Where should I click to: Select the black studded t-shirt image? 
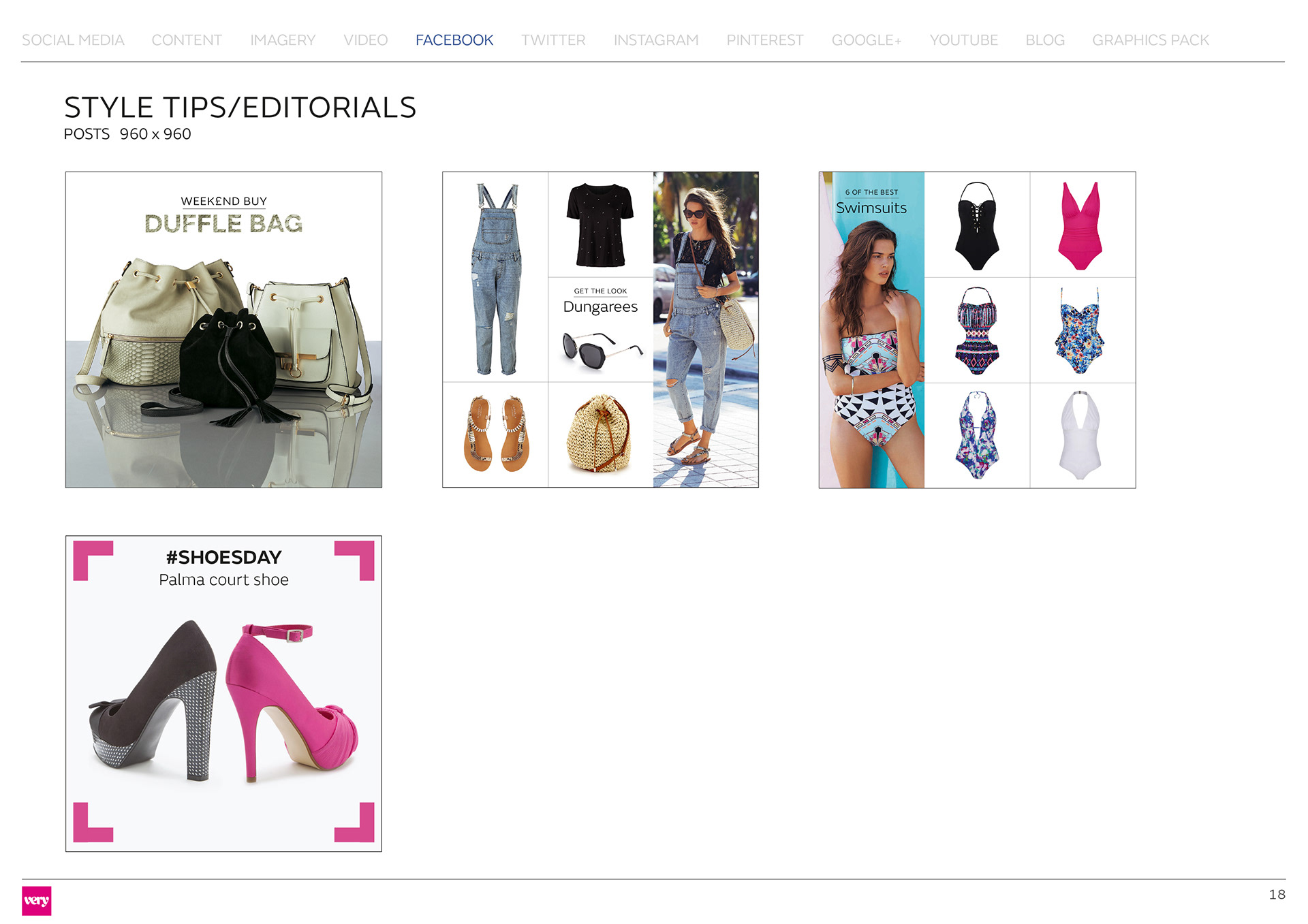click(x=600, y=225)
